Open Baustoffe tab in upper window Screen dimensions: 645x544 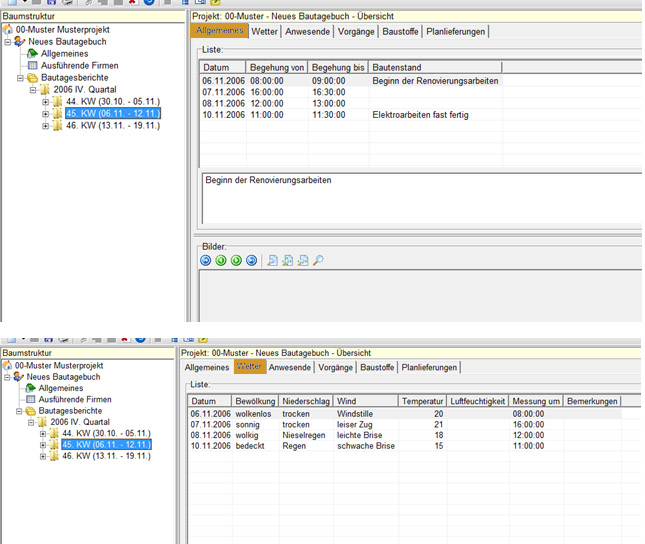(400, 32)
